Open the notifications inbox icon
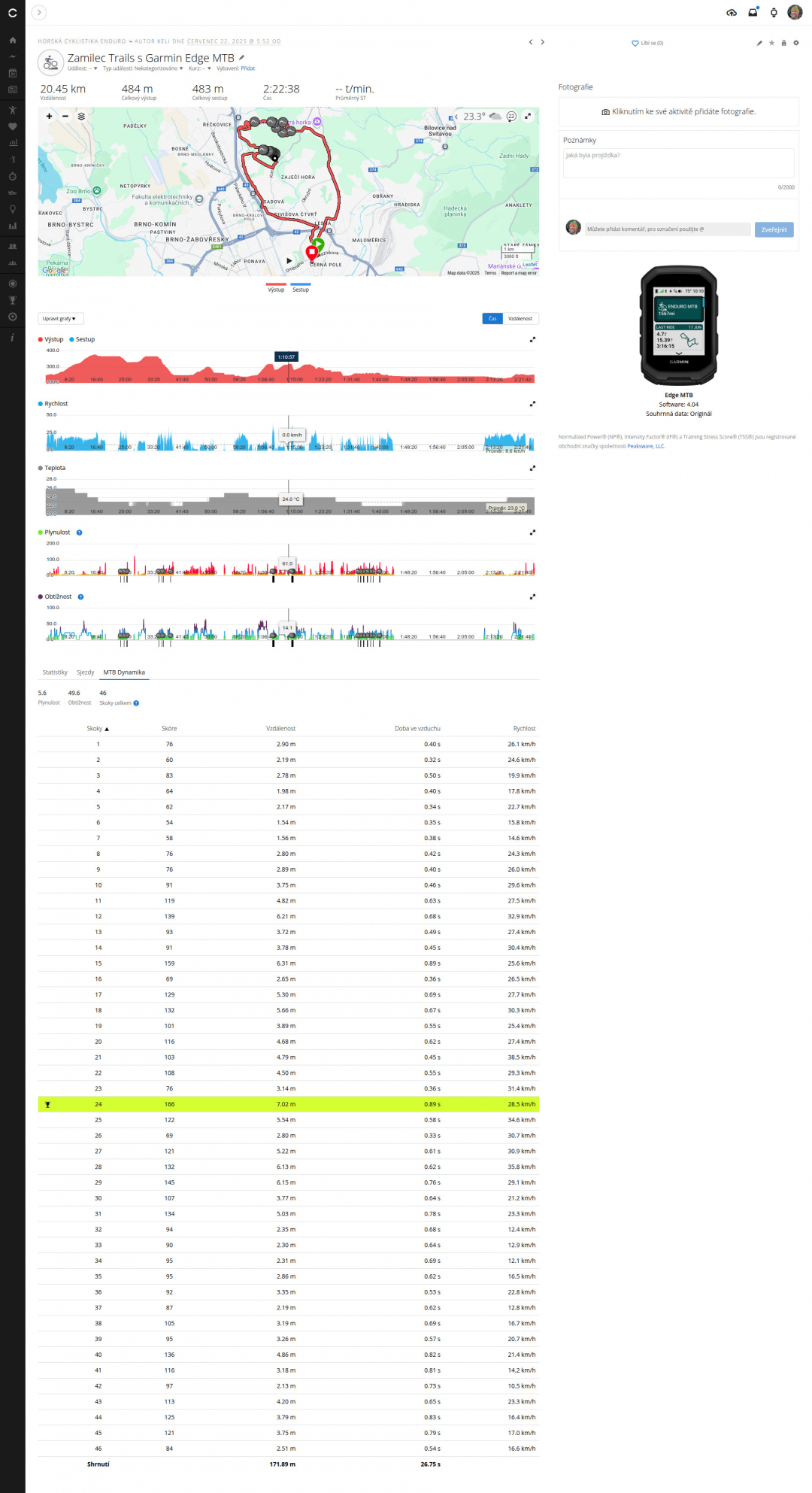 (753, 13)
